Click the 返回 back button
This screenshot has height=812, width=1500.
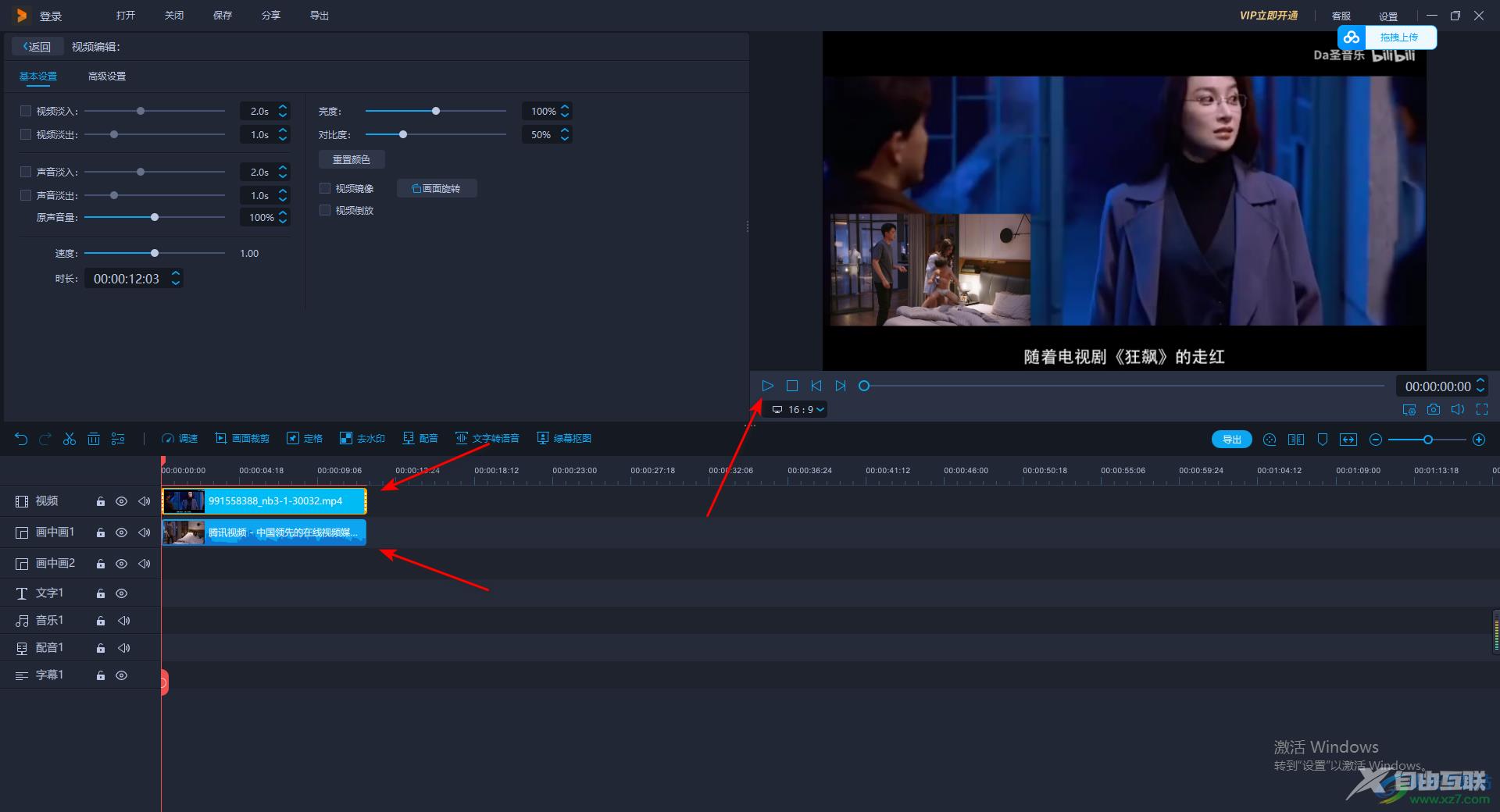tap(37, 47)
